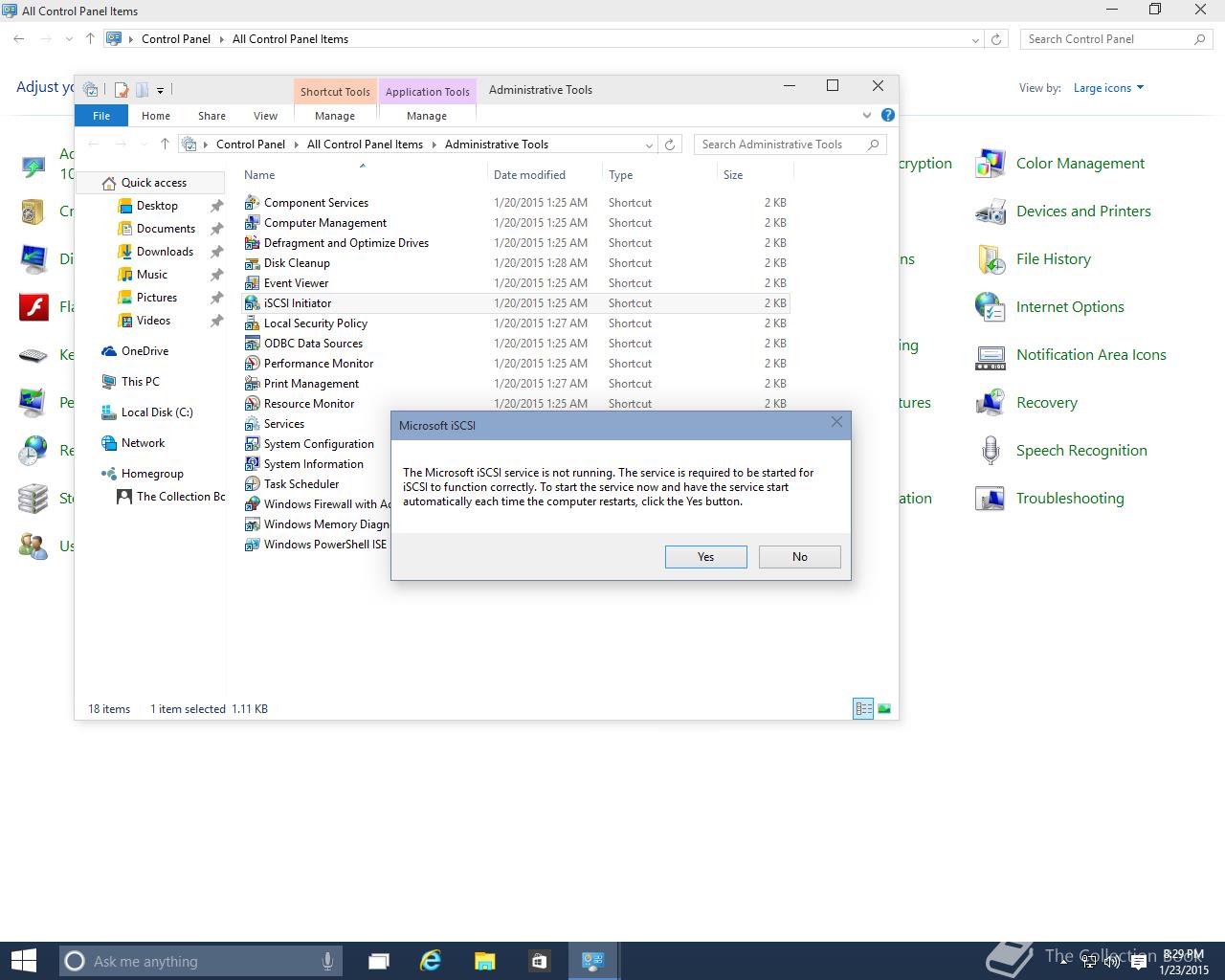Expand Control Panel address bar dropdown
Screen dimensions: 1225x980
point(975,39)
